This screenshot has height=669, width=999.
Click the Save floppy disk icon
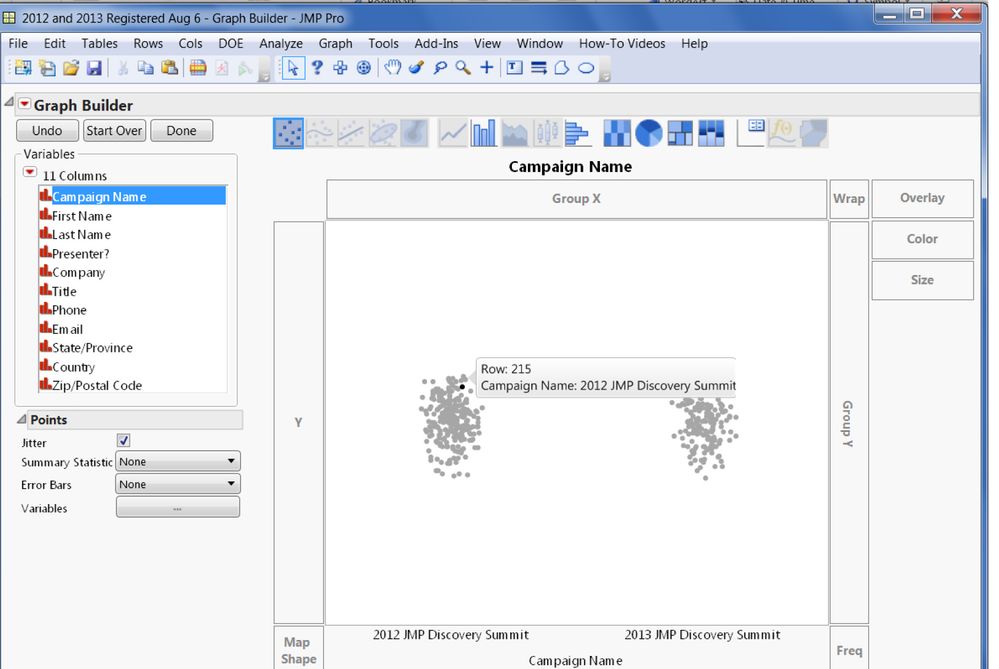94,68
